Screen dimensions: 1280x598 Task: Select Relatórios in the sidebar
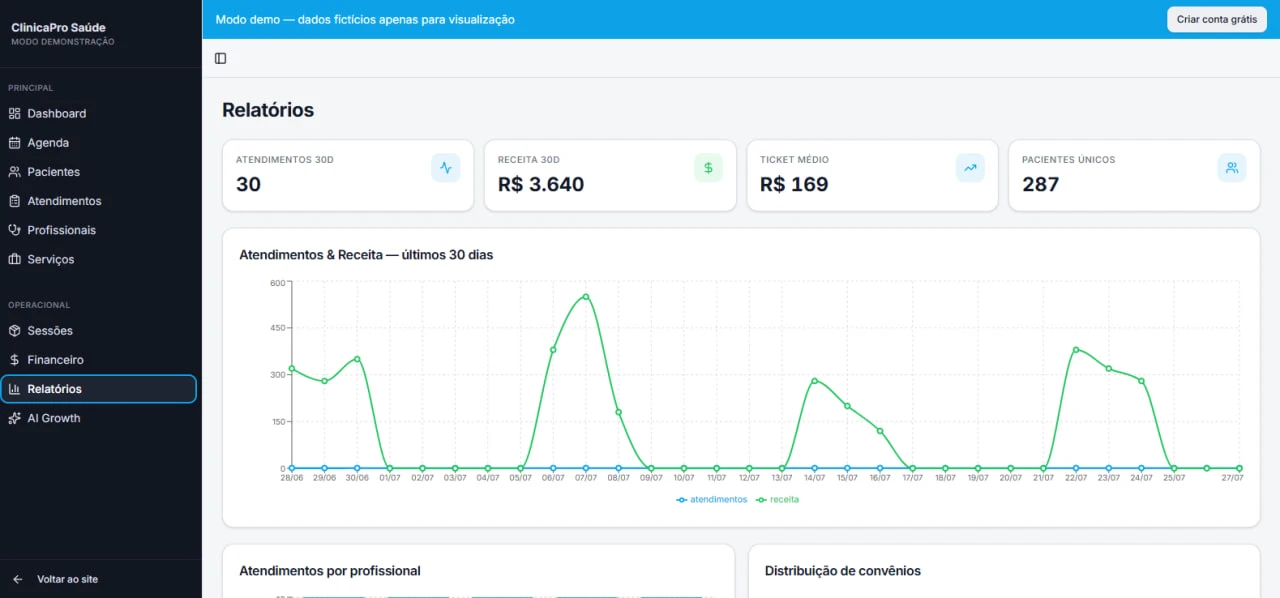(99, 389)
